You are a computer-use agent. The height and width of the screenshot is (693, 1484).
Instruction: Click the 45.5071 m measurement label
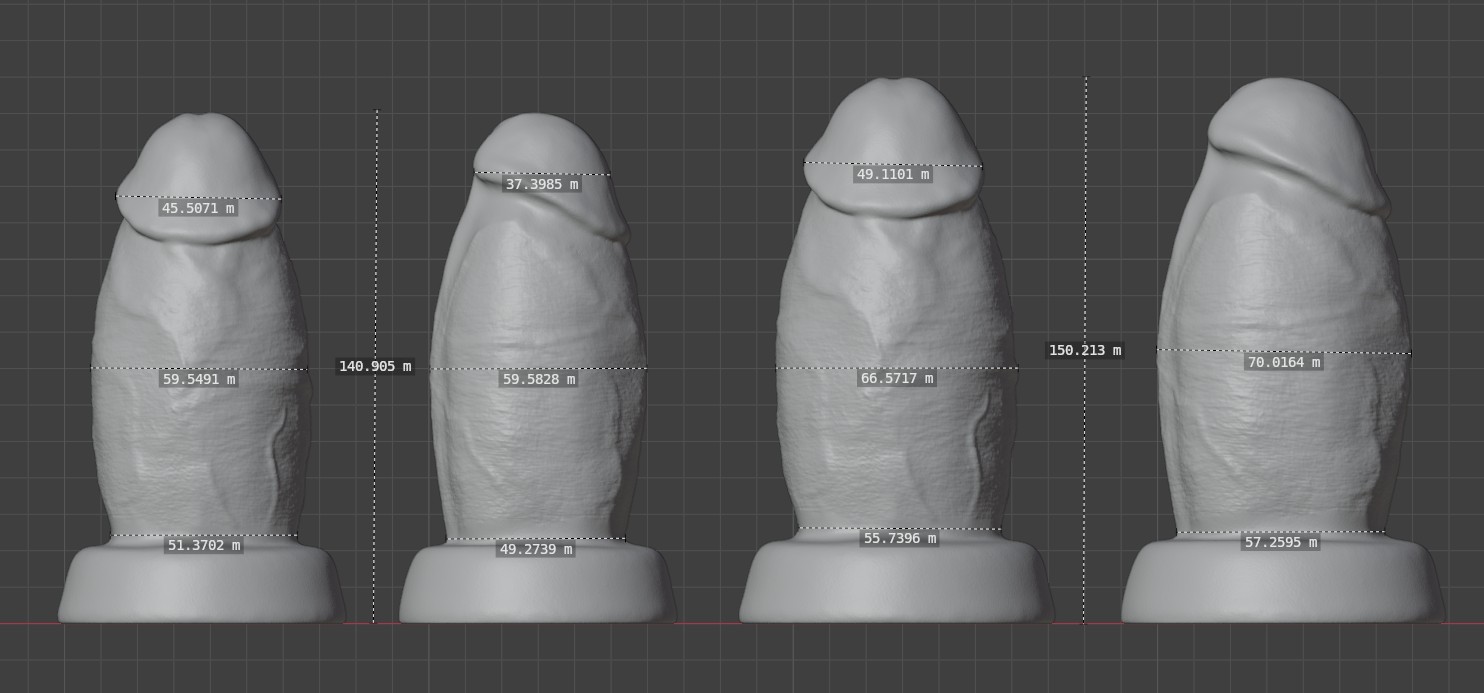(198, 209)
